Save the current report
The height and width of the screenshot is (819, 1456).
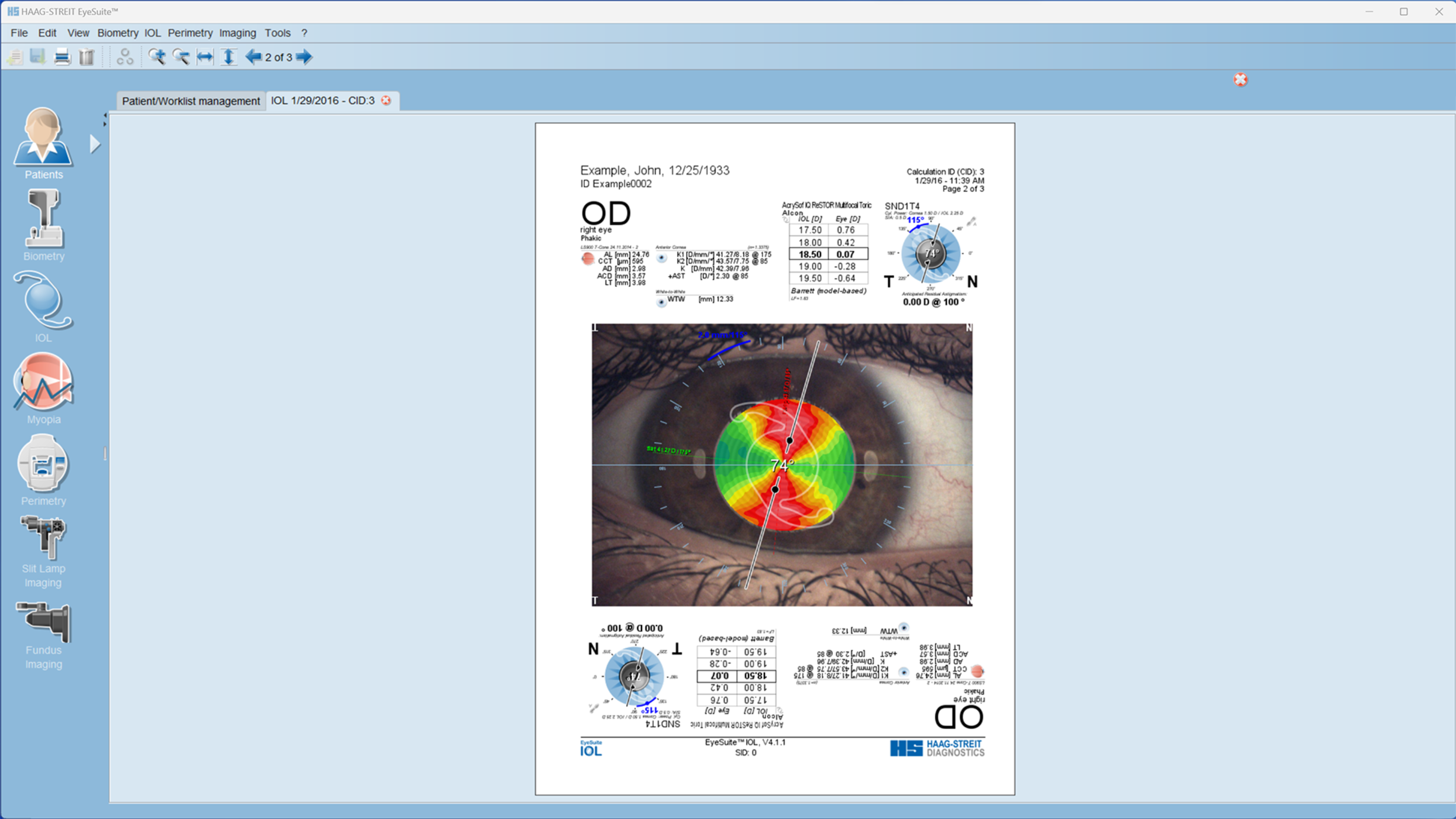[37, 57]
